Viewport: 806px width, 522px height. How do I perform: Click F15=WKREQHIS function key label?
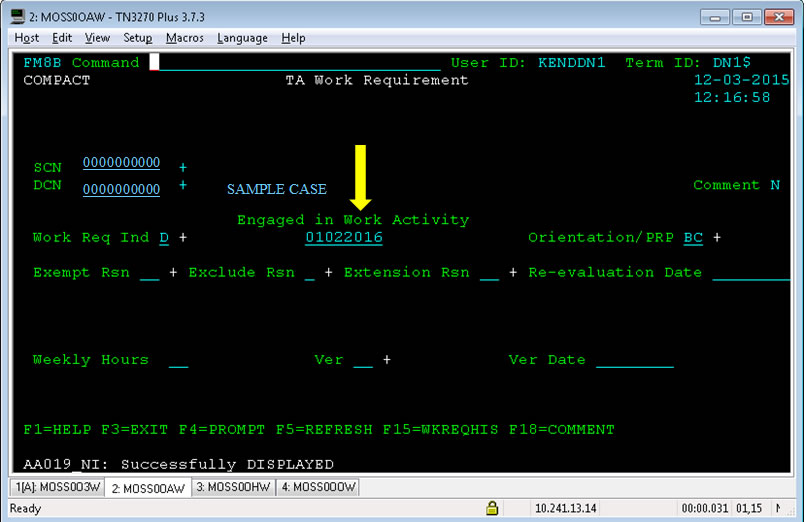(x=441, y=430)
